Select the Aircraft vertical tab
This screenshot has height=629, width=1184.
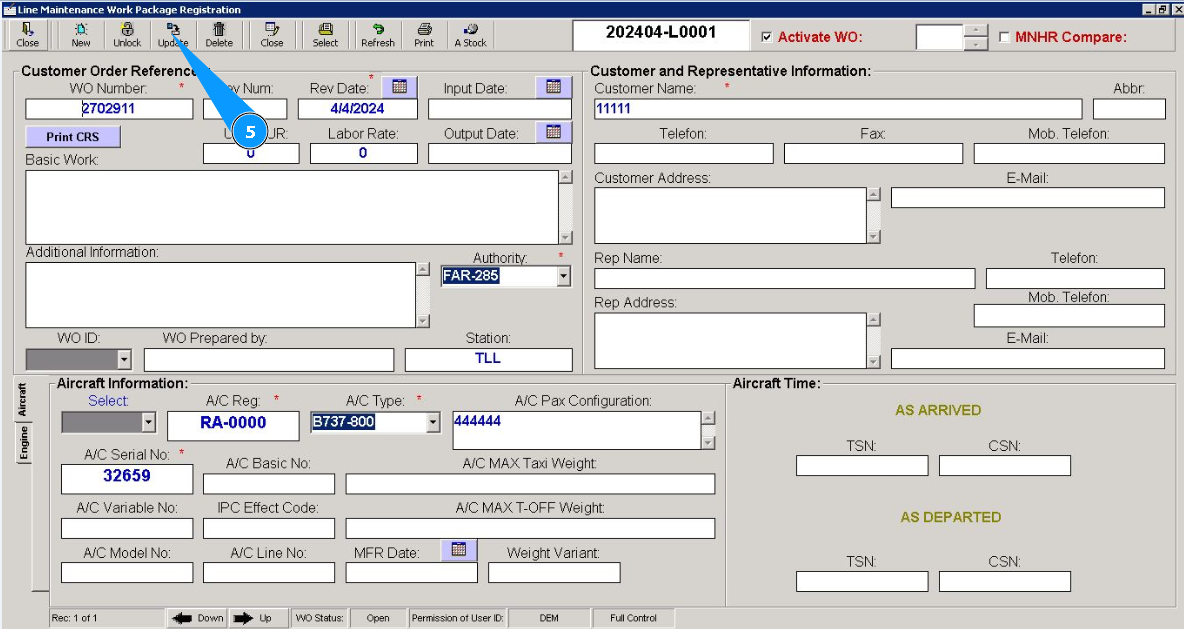pyautogui.click(x=23, y=400)
